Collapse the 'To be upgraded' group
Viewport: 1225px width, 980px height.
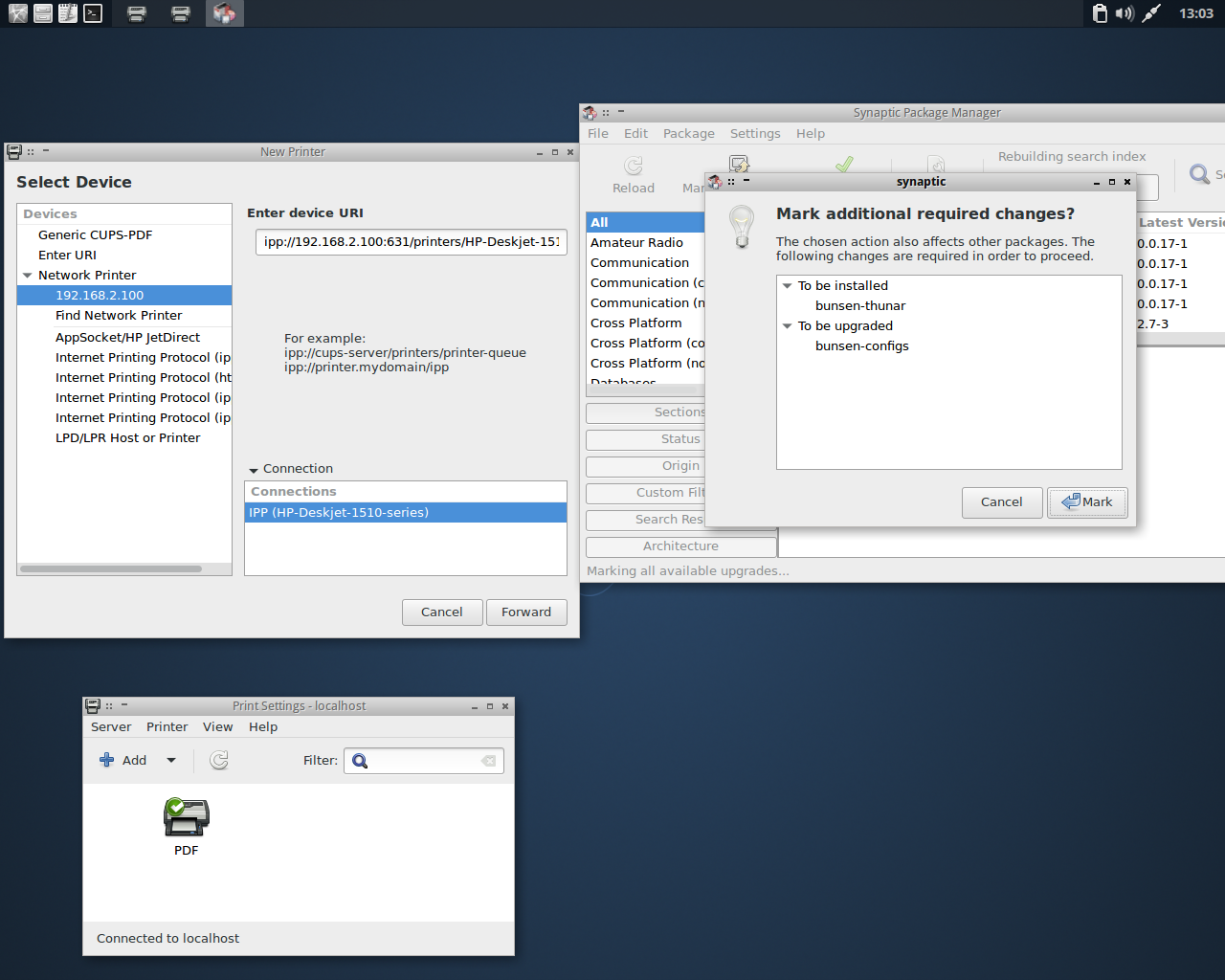click(x=788, y=326)
